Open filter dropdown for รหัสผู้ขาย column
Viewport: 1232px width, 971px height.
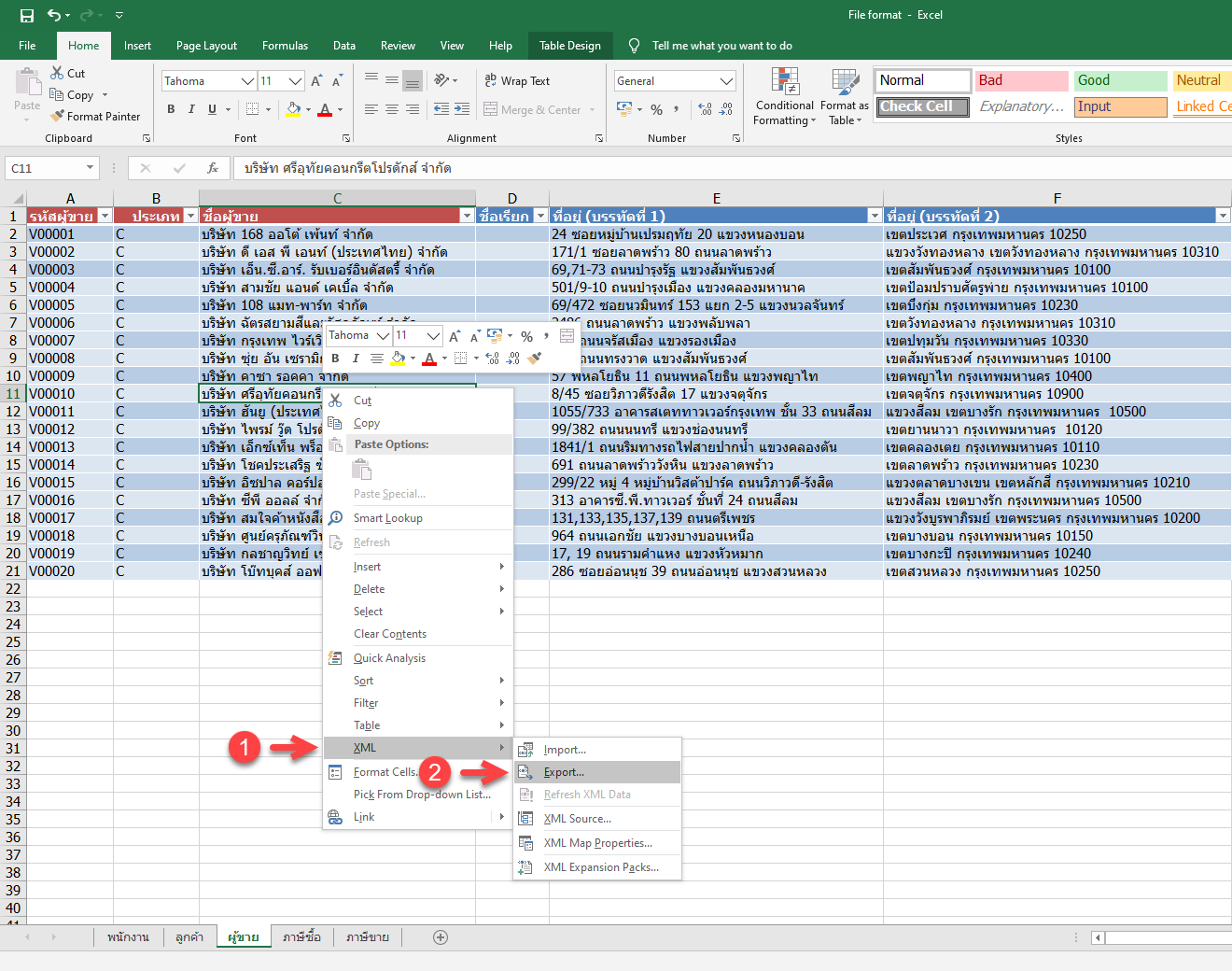tap(105, 216)
